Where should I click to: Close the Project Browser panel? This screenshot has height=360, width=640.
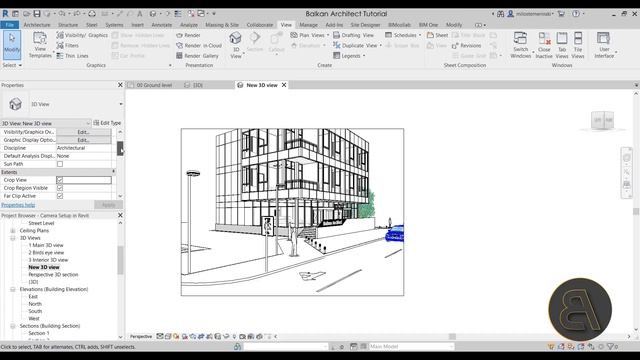(120, 215)
